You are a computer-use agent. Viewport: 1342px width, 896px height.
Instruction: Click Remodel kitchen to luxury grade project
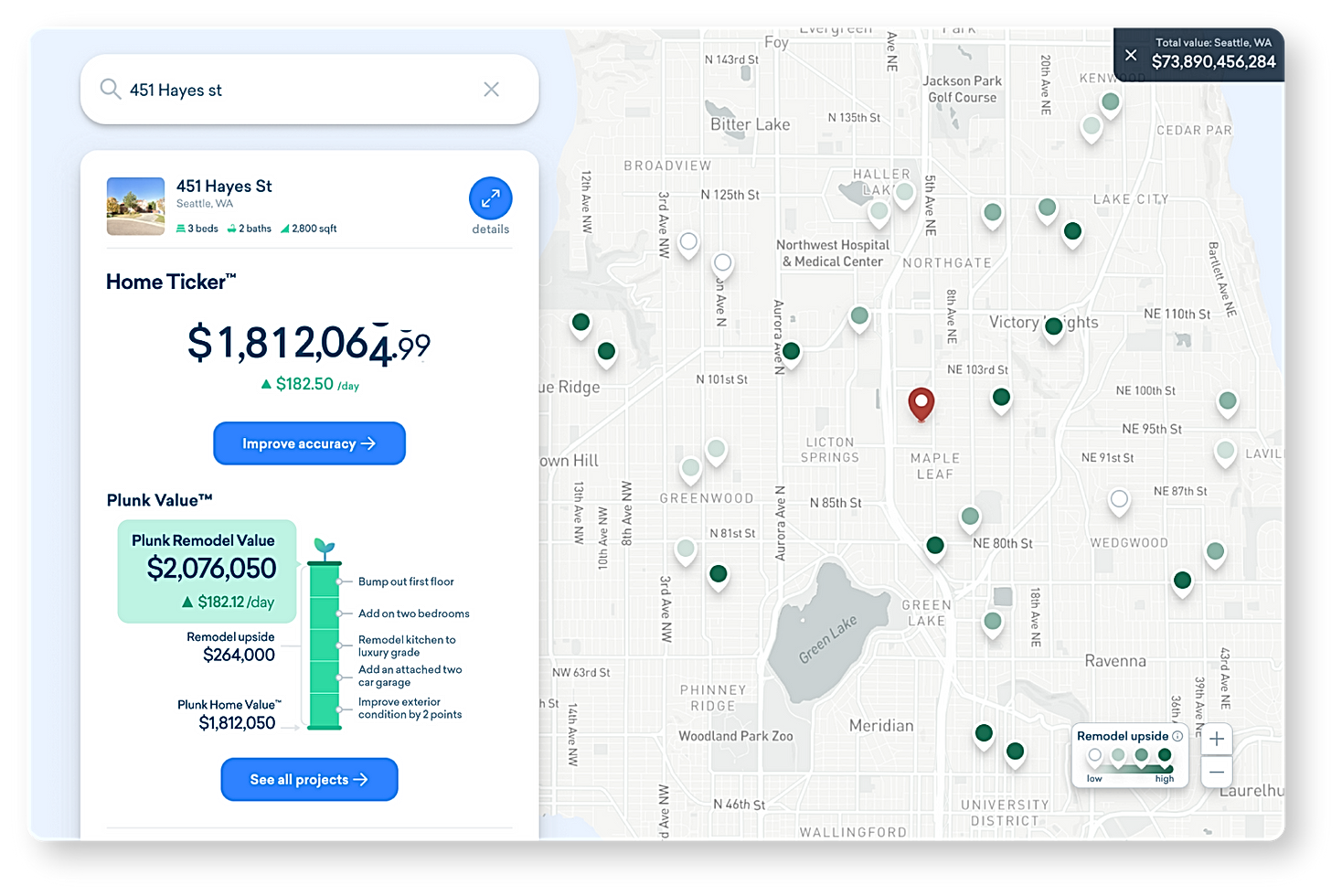407,645
